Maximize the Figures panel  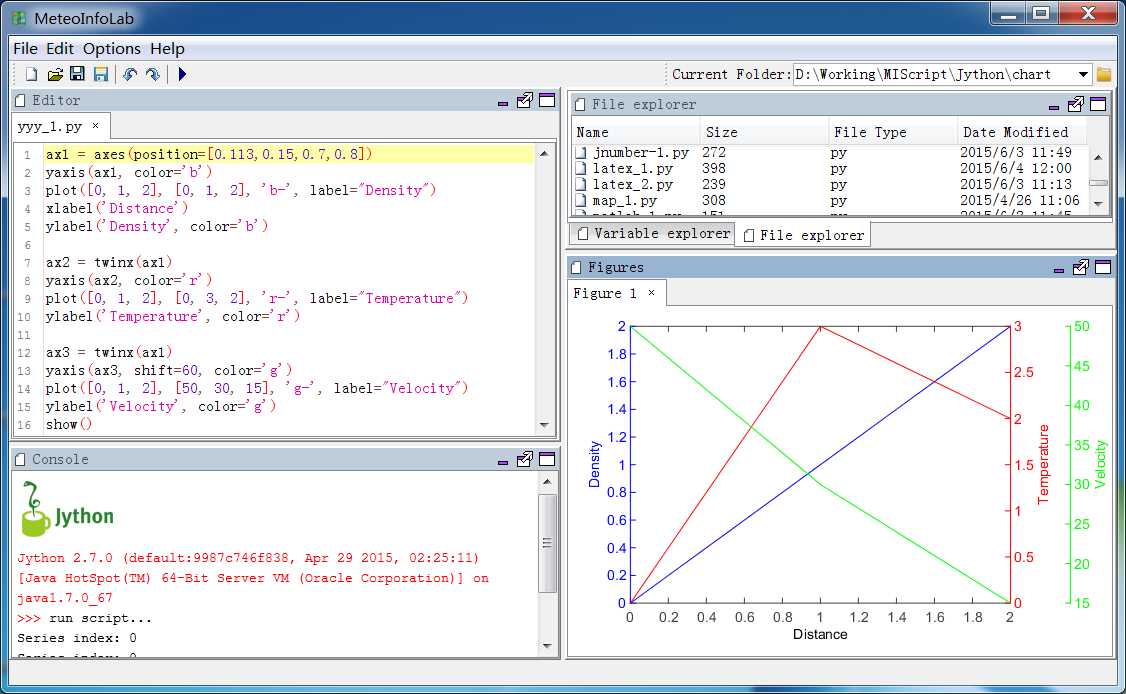point(1103,267)
